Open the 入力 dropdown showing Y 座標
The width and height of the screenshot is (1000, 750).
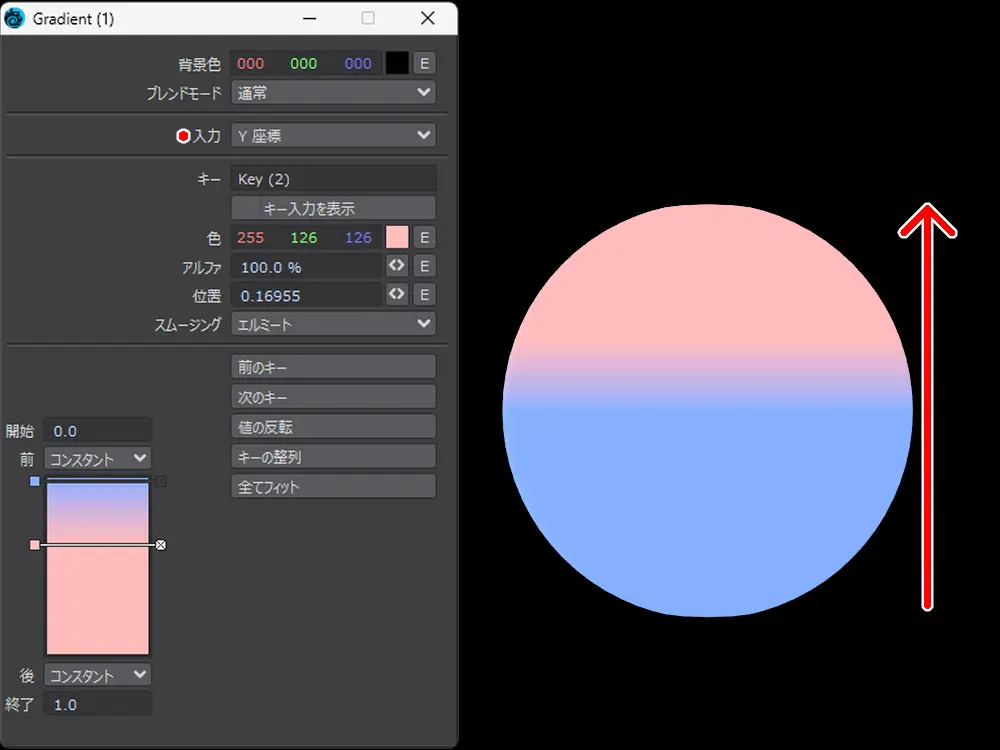click(x=333, y=136)
